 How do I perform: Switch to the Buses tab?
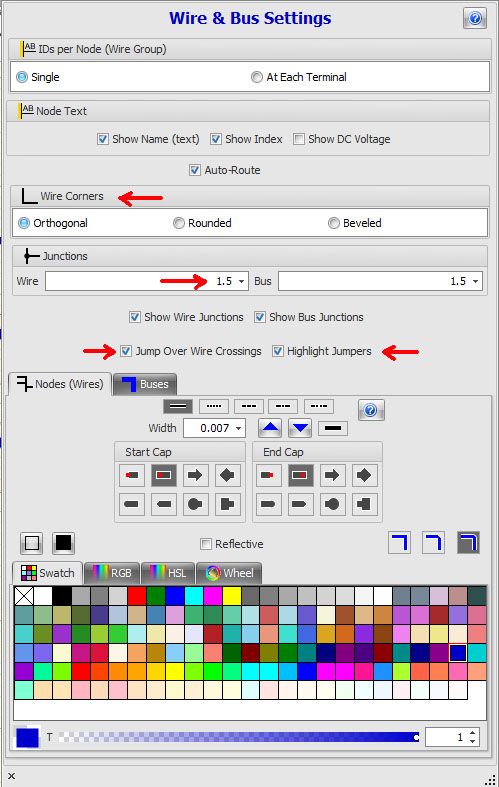tap(145, 384)
